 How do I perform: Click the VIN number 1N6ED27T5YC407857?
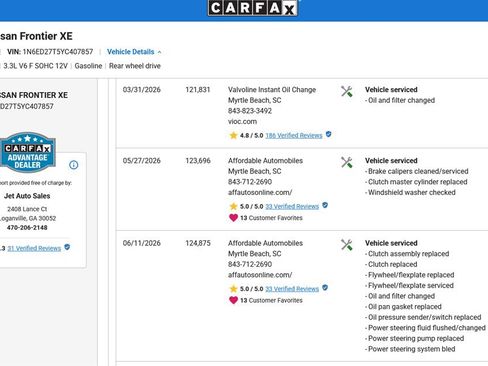(x=58, y=52)
